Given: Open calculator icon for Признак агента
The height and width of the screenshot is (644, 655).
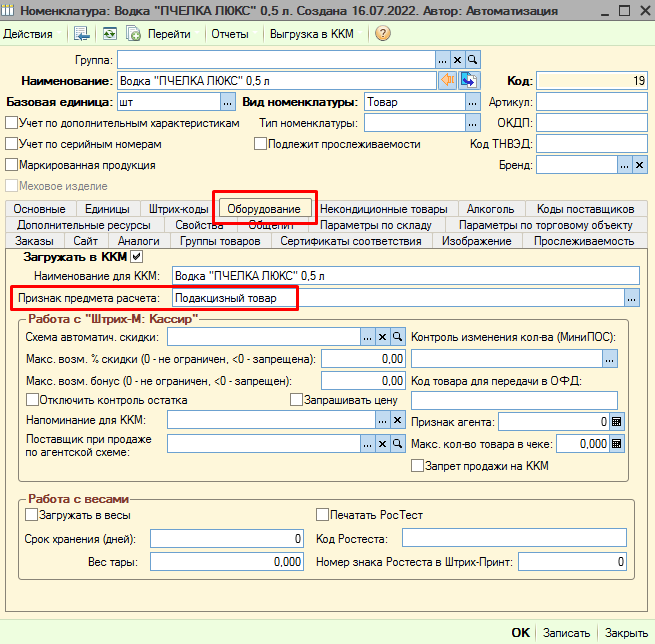Looking at the screenshot, I should [617, 422].
